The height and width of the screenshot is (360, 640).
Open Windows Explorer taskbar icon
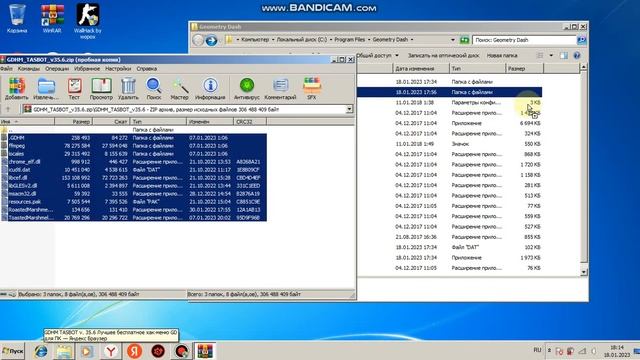[x=64, y=351]
